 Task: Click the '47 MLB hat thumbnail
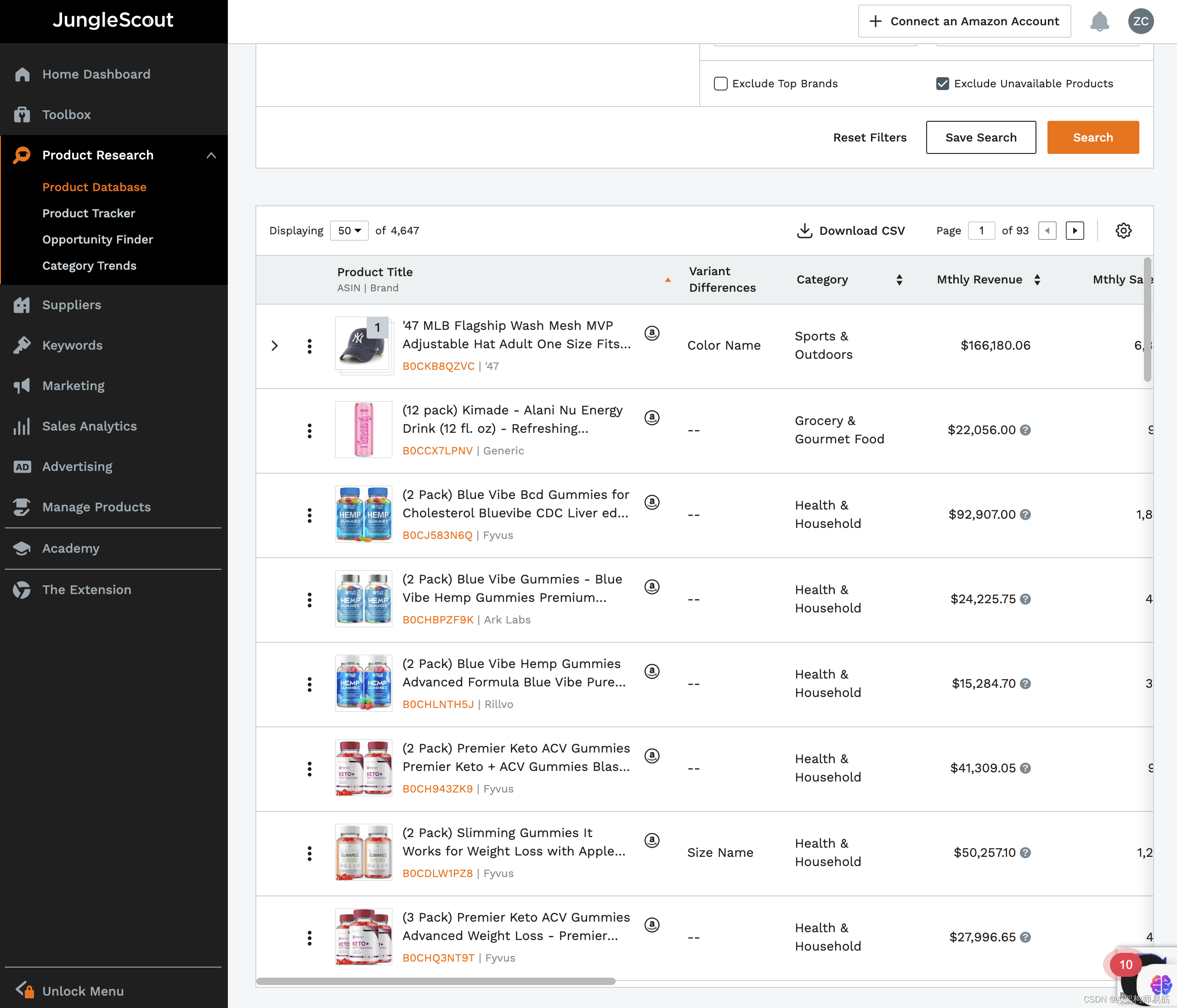363,346
